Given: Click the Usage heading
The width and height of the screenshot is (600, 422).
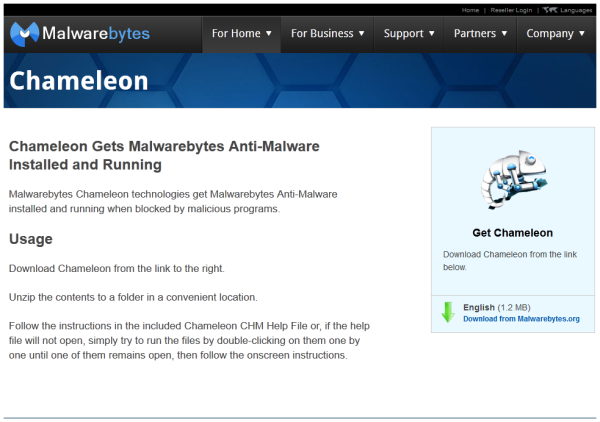Looking at the screenshot, I should pos(31,239).
